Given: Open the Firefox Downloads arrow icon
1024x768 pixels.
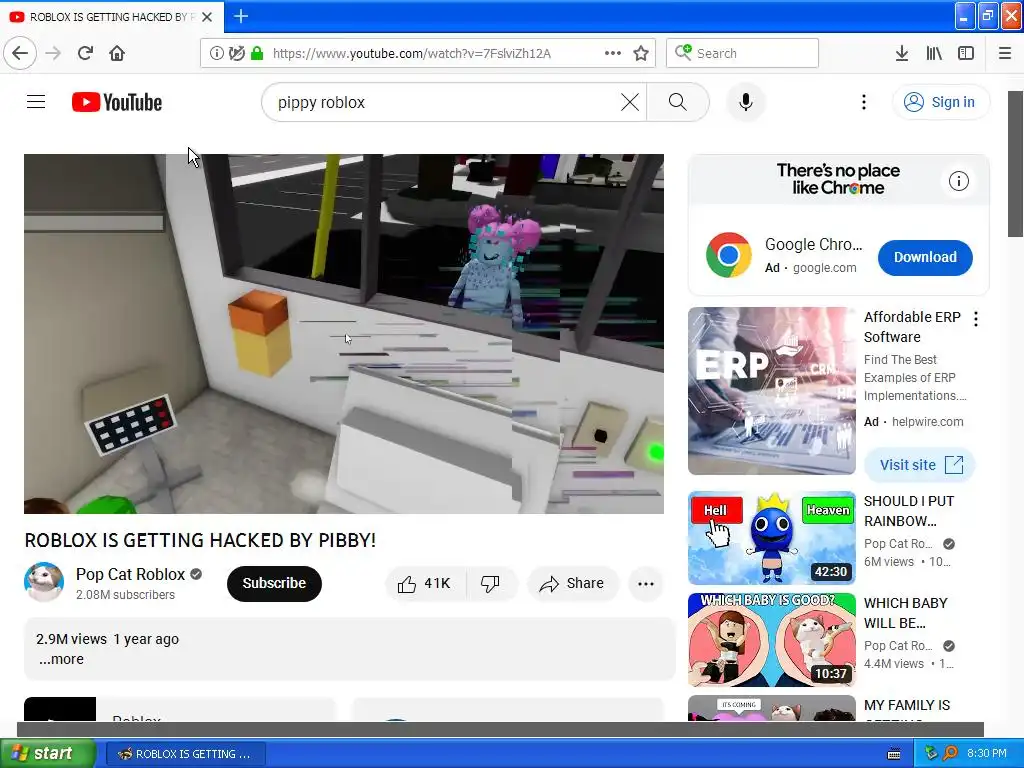Looking at the screenshot, I should click(902, 53).
